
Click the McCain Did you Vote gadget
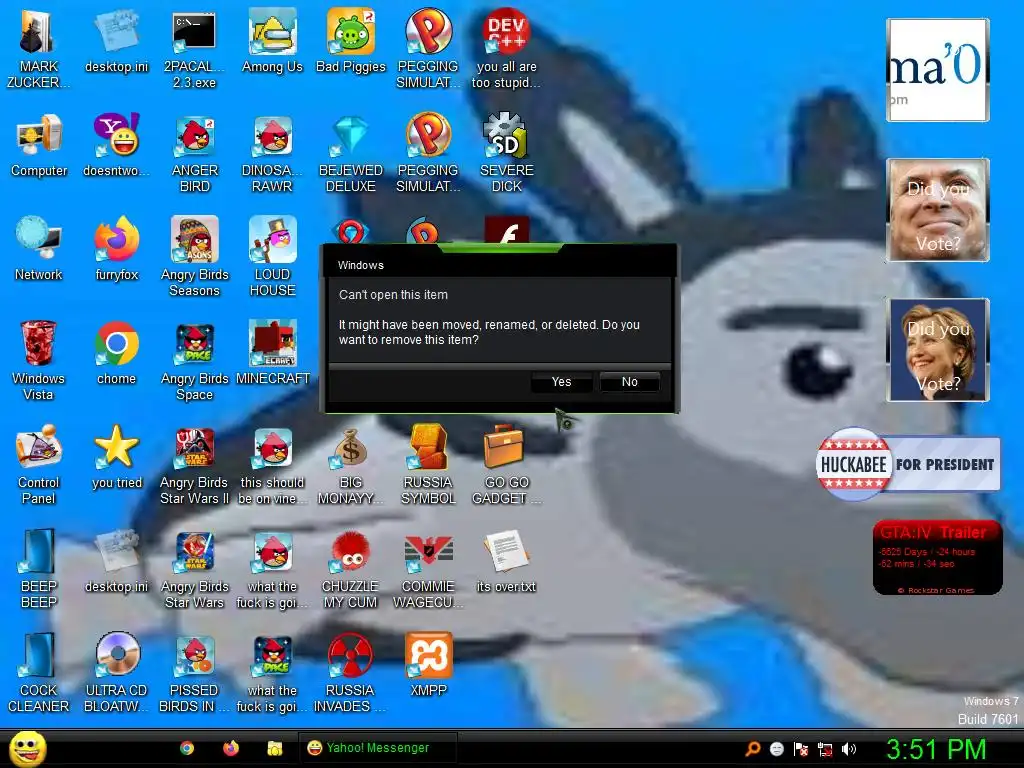[x=938, y=210]
